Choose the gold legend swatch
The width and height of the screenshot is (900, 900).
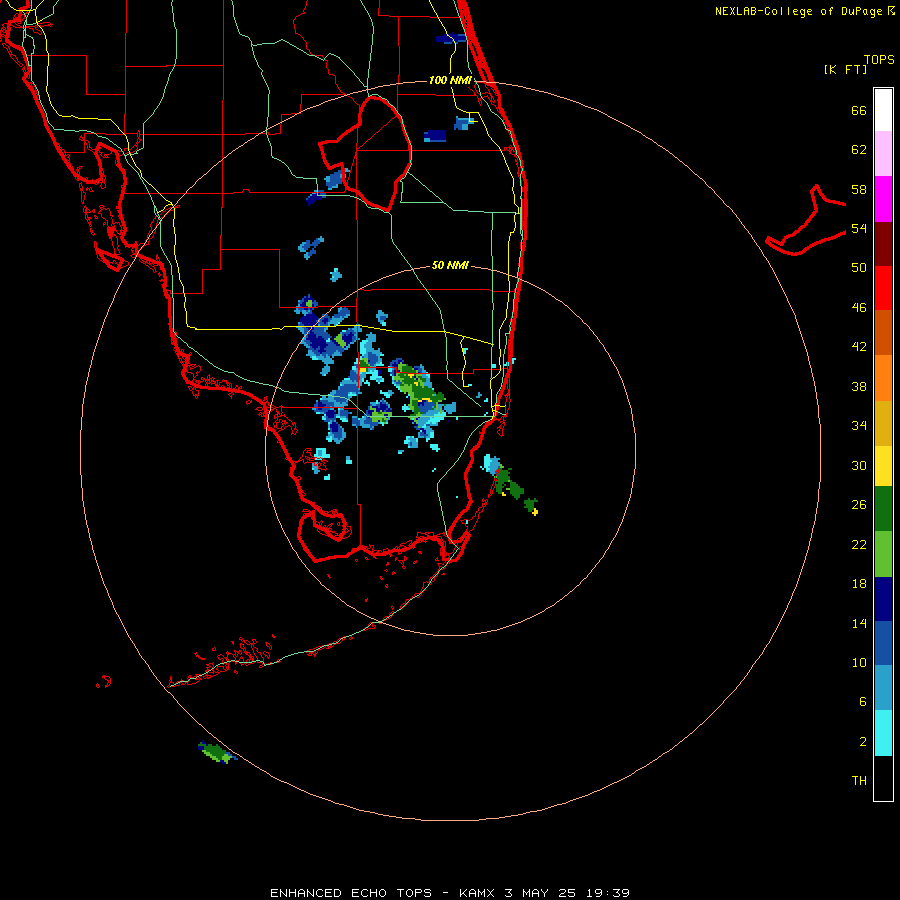[883, 423]
